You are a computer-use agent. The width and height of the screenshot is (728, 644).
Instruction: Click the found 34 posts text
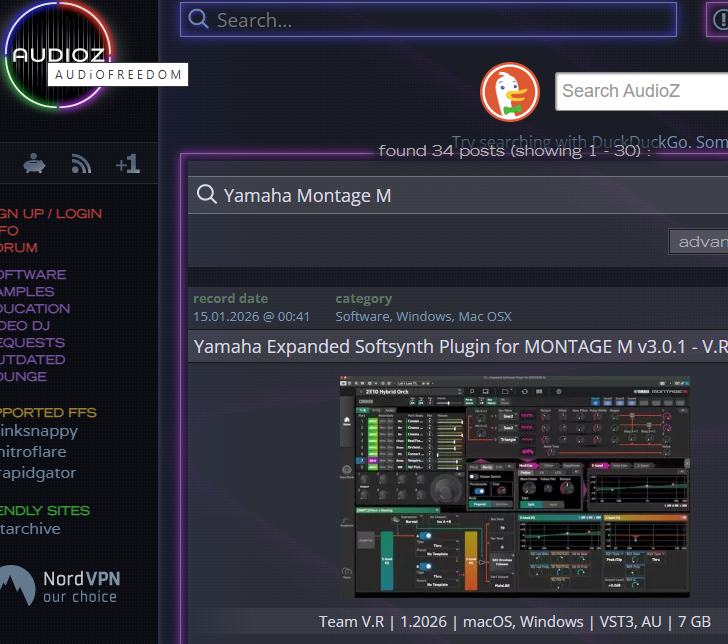click(x=514, y=151)
